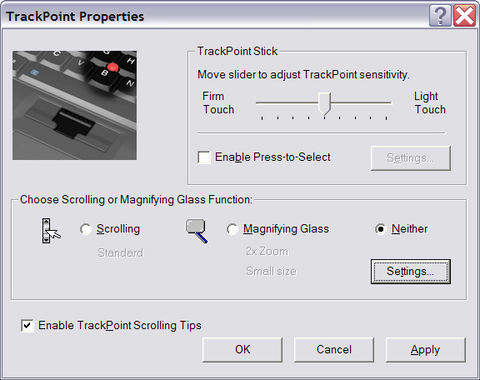Click the greyed 2x Zoom text
The image size is (480, 380).
click(x=267, y=251)
